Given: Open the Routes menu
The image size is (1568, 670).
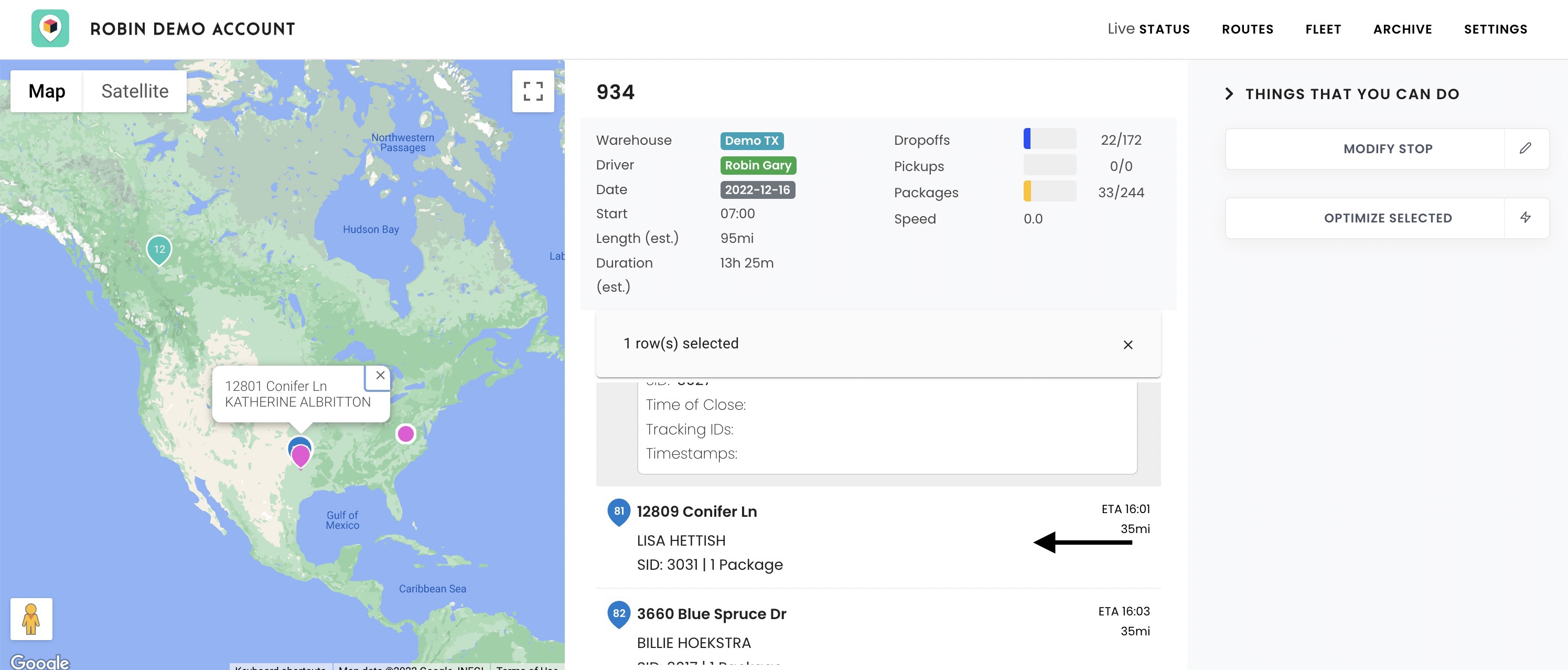Looking at the screenshot, I should point(1247,29).
